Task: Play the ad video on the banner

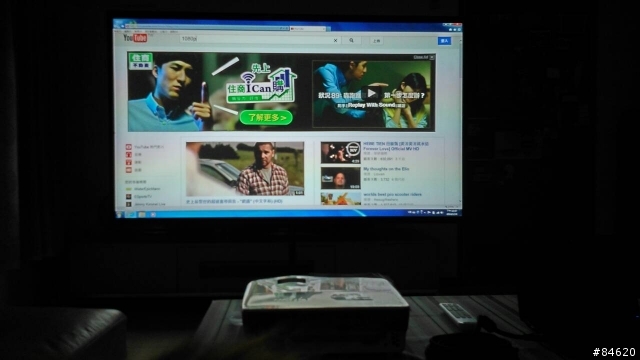Action: tap(371, 93)
